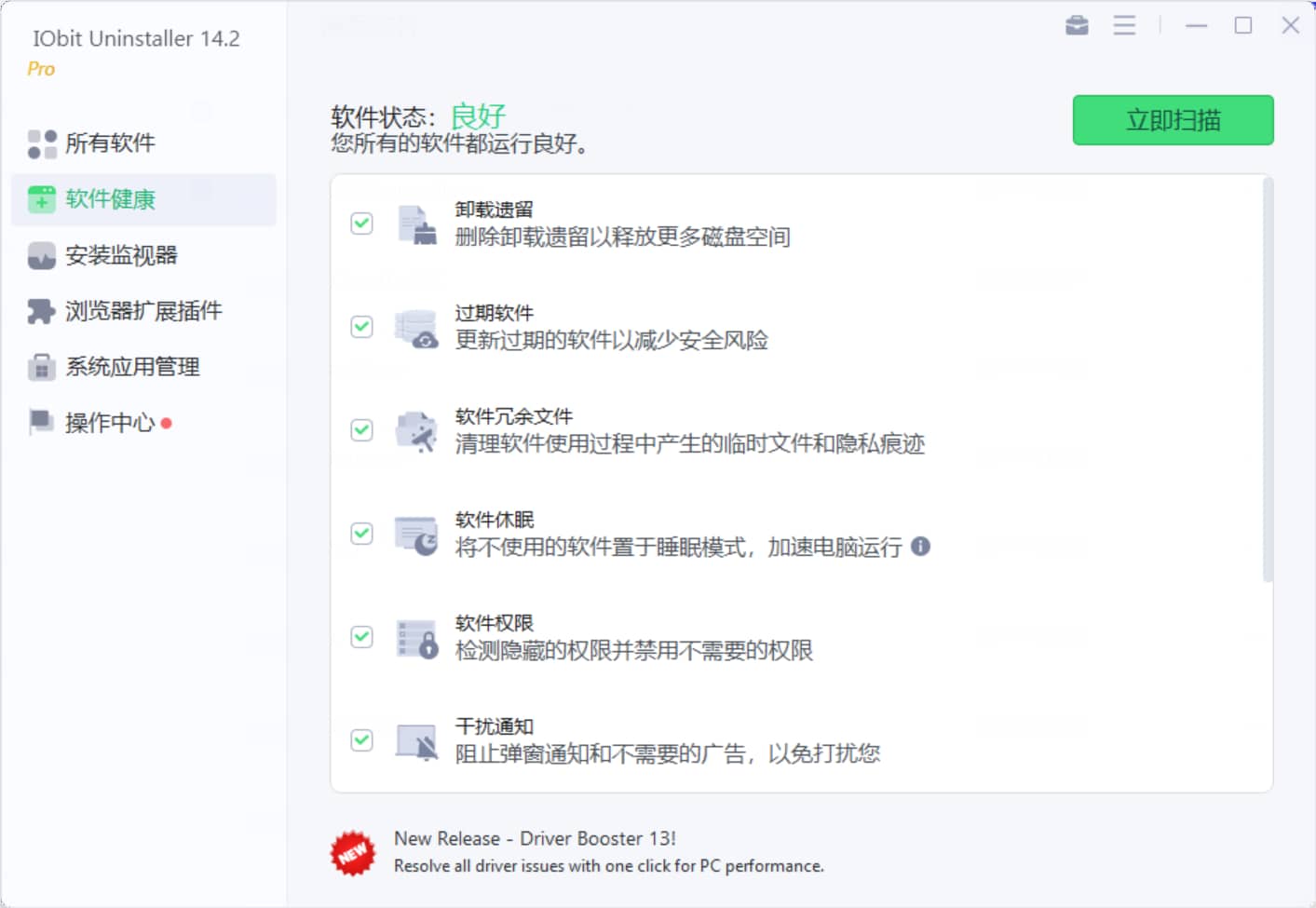Click the 卸载遗留 file cleanup icon
Image resolution: width=1316 pixels, height=908 pixels.
pyautogui.click(x=416, y=224)
